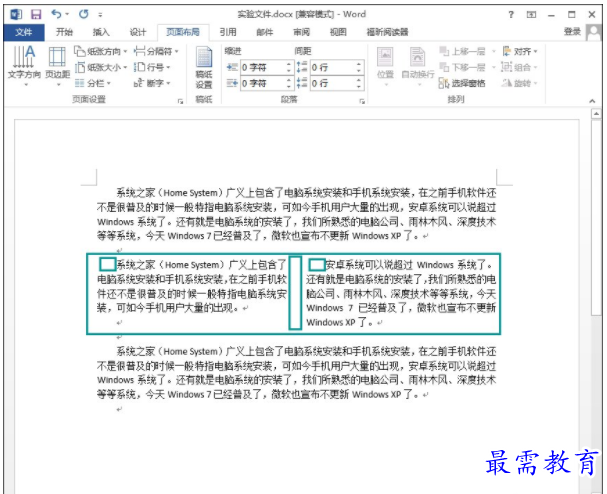The height and width of the screenshot is (494, 607).
Task: Click the Redo/Repeat icon
Action: pyautogui.click(x=83, y=14)
